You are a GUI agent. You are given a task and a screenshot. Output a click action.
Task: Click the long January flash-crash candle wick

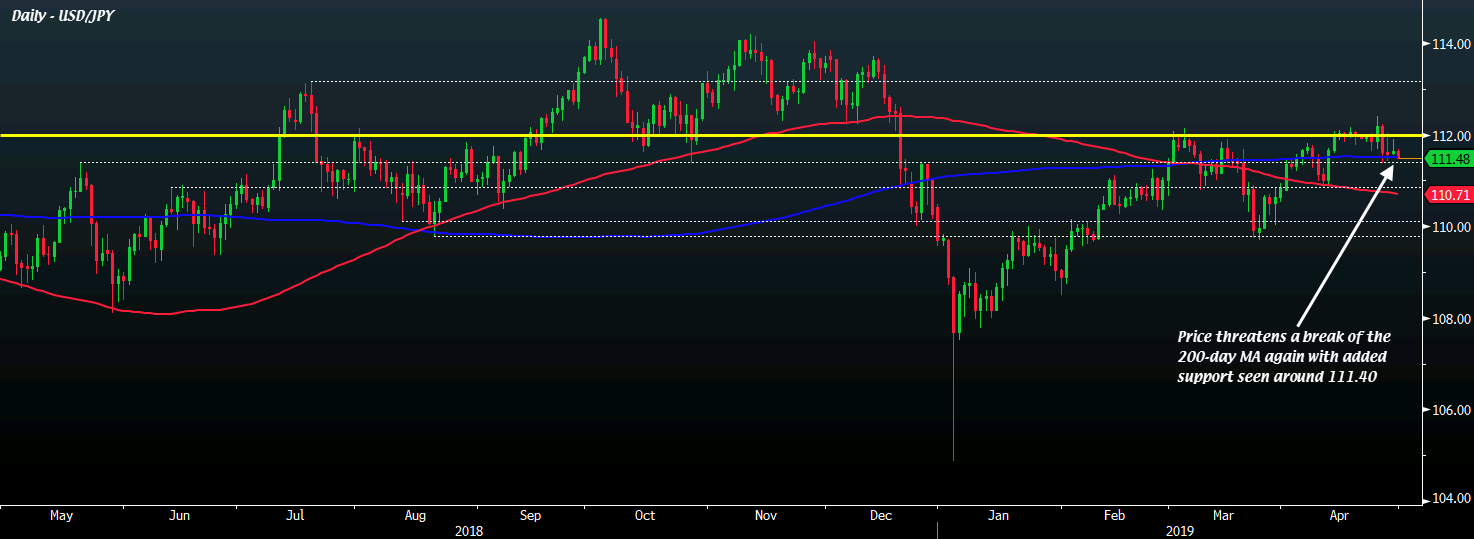[953, 400]
